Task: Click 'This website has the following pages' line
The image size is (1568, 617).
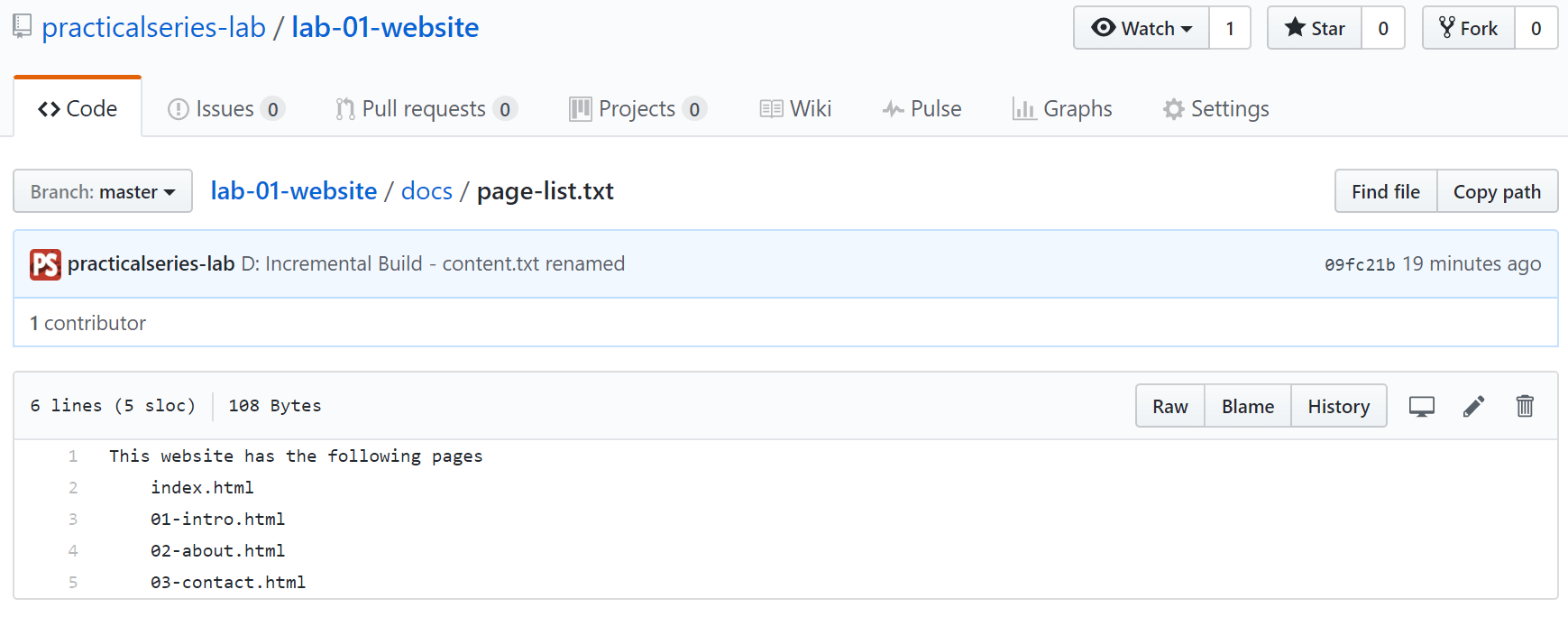Action: click(x=296, y=456)
